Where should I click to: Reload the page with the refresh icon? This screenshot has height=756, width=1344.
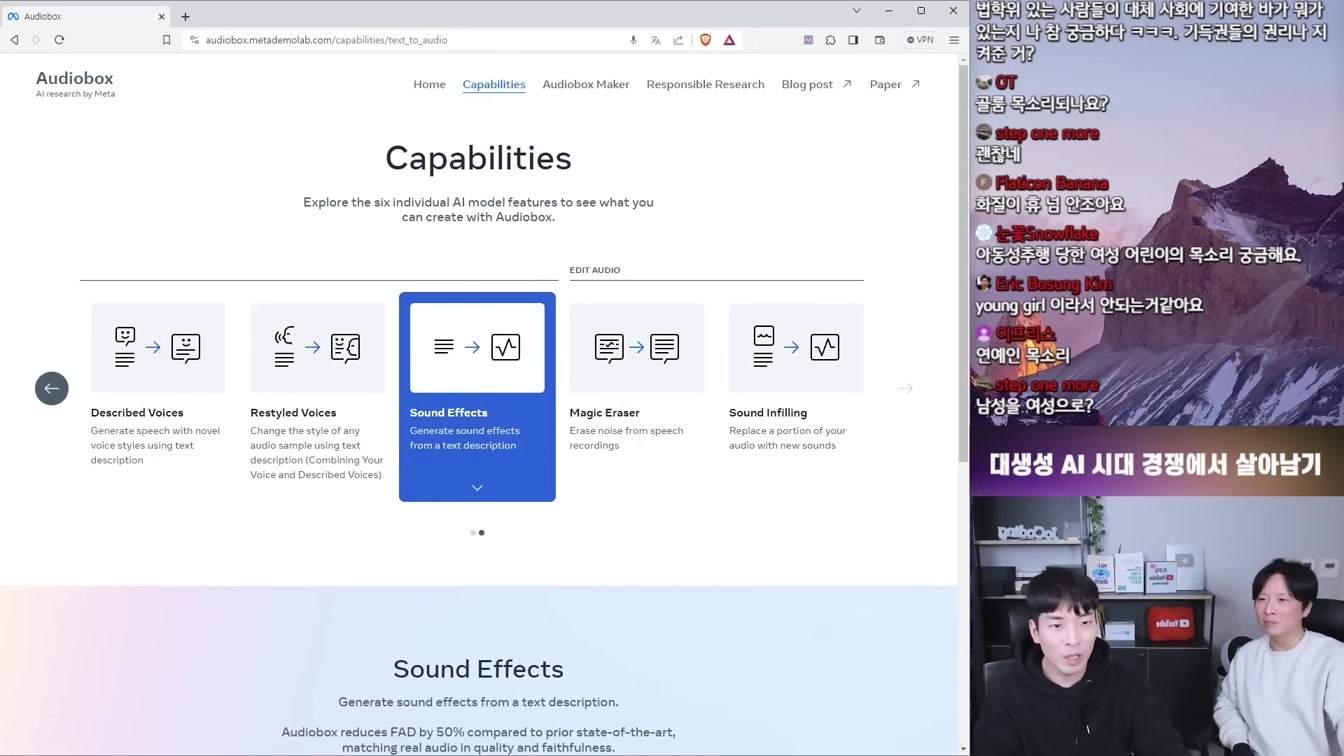(x=59, y=40)
